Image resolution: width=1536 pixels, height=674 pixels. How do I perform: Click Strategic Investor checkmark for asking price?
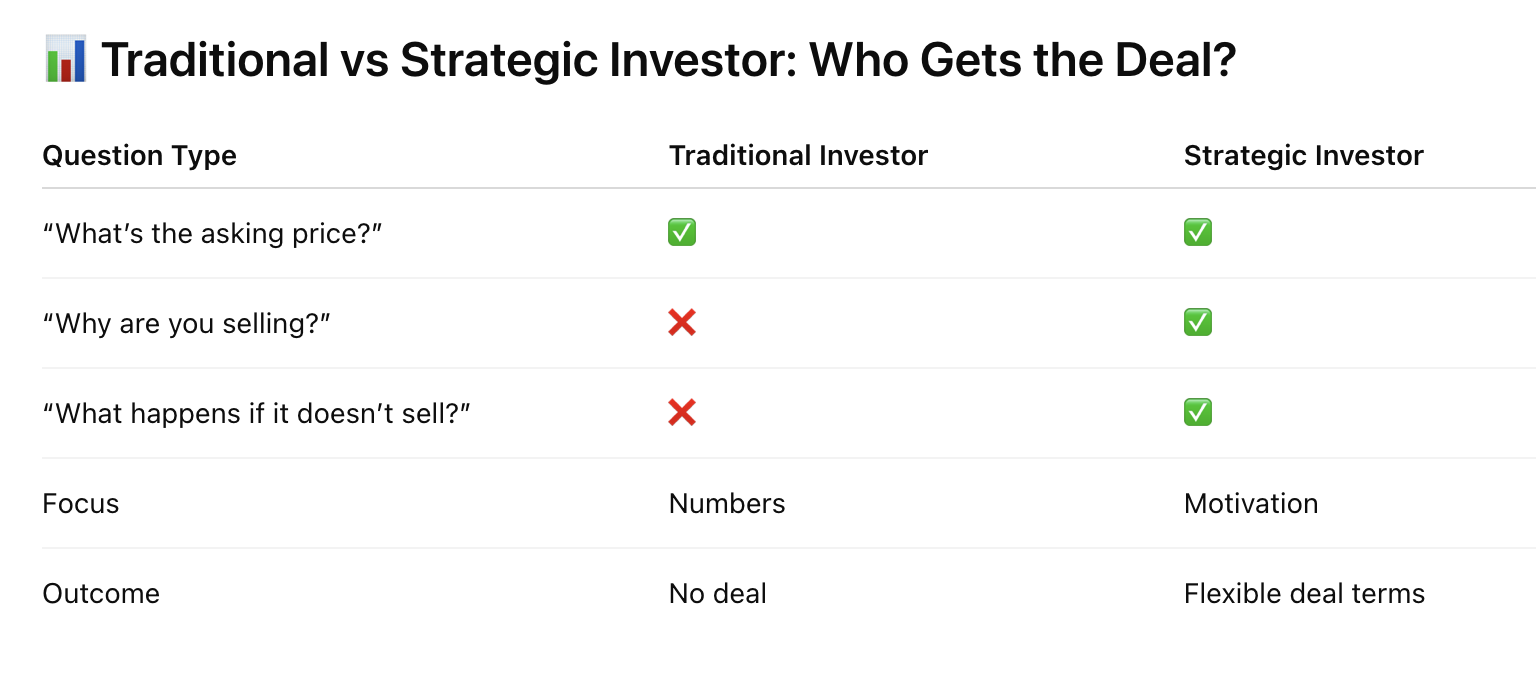coord(1197,233)
